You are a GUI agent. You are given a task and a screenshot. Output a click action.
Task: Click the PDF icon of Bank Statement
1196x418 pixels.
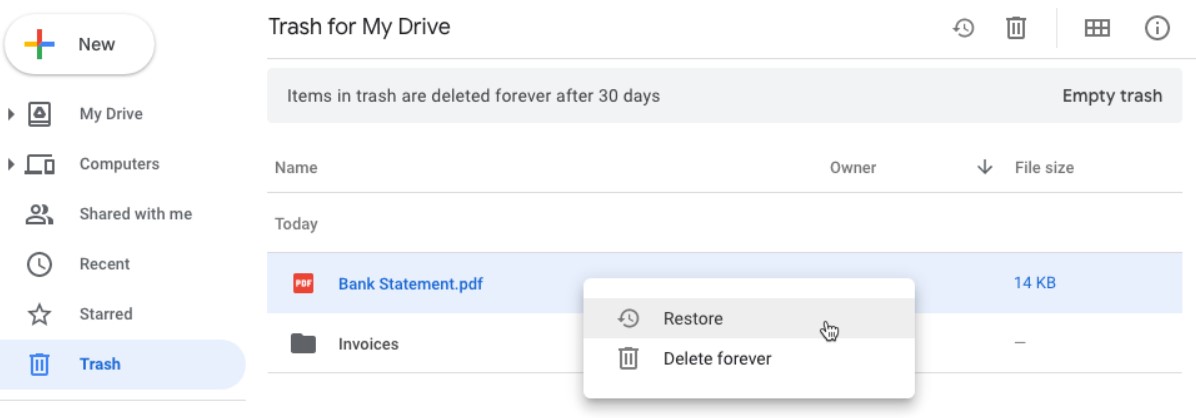[303, 284]
